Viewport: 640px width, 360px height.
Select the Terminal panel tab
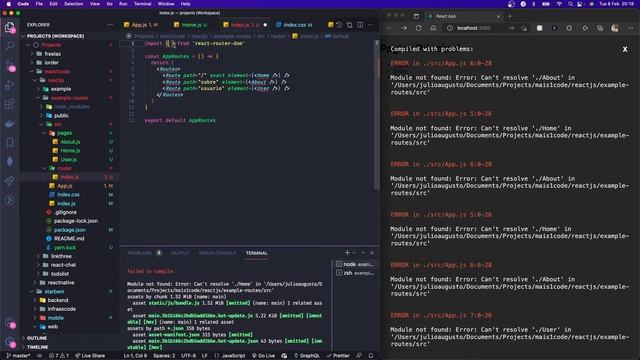click(257, 253)
